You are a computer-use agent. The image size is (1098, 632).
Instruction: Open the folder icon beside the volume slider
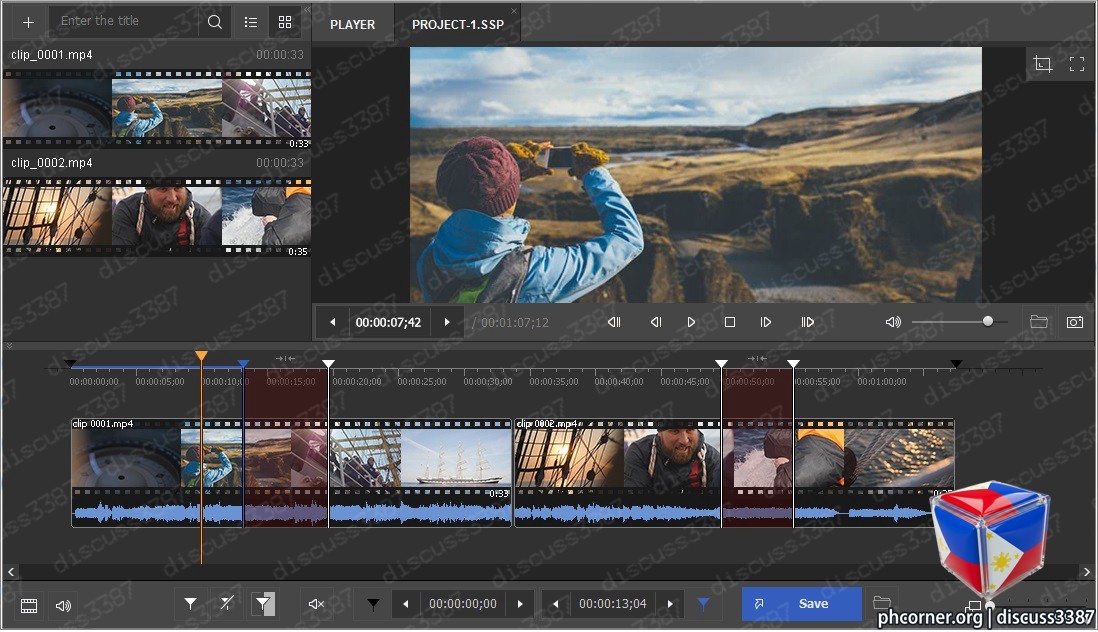(x=1038, y=322)
